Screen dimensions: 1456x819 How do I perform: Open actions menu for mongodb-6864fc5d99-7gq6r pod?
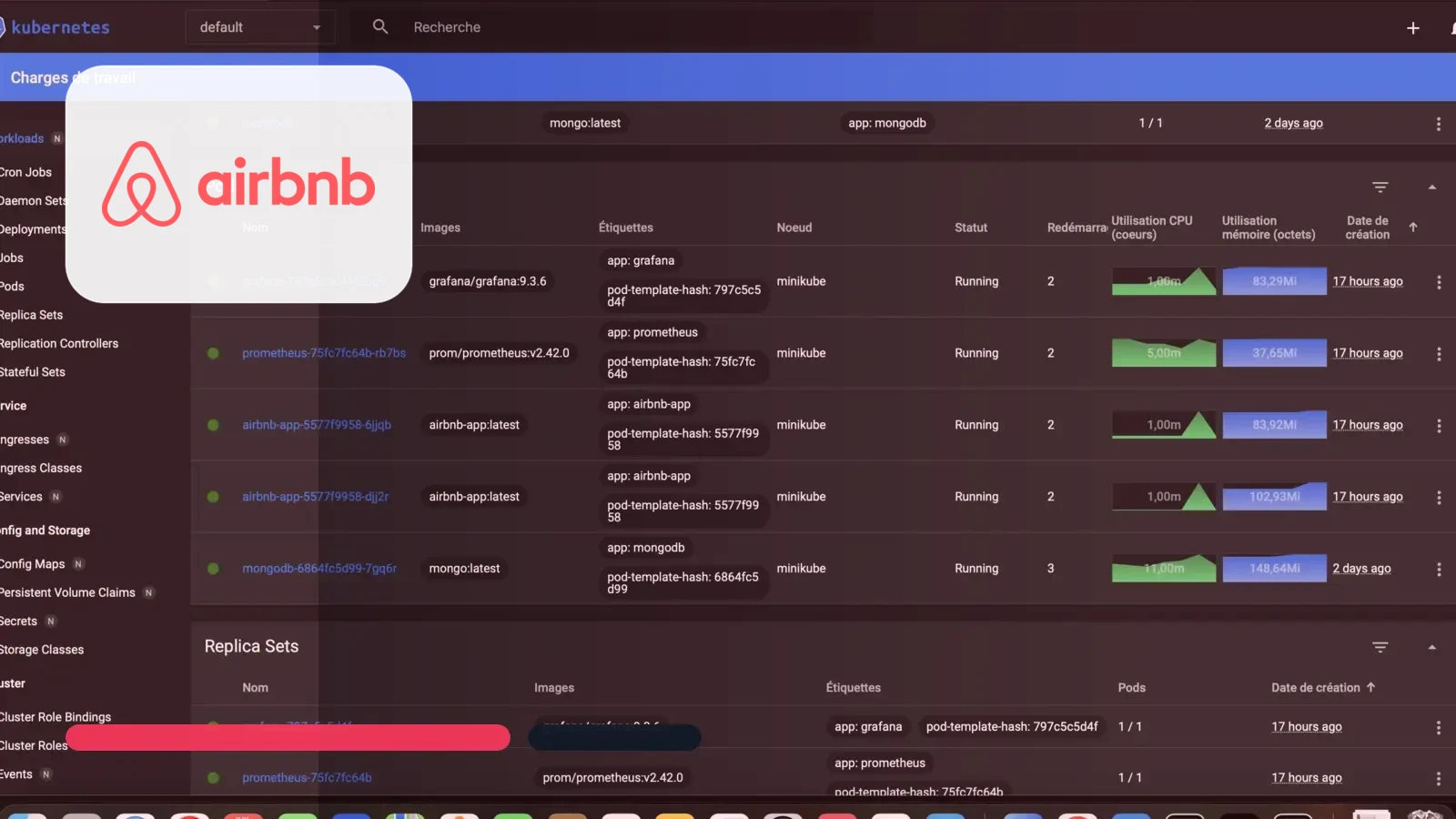(1439, 570)
